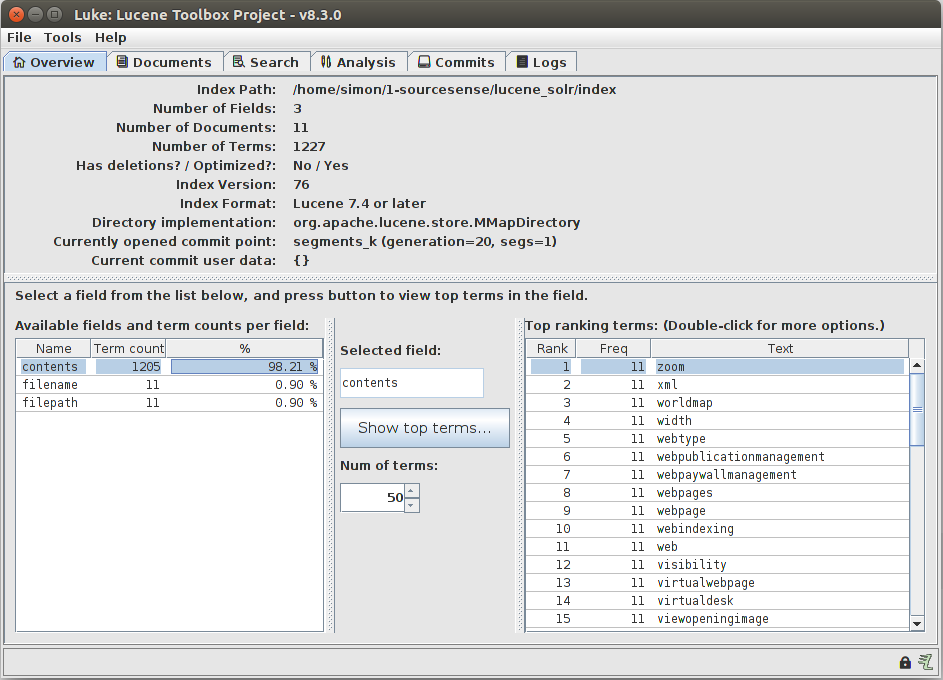This screenshot has height=680, width=943.
Task: Click the lock icon in status bar
Action: pyautogui.click(x=905, y=662)
